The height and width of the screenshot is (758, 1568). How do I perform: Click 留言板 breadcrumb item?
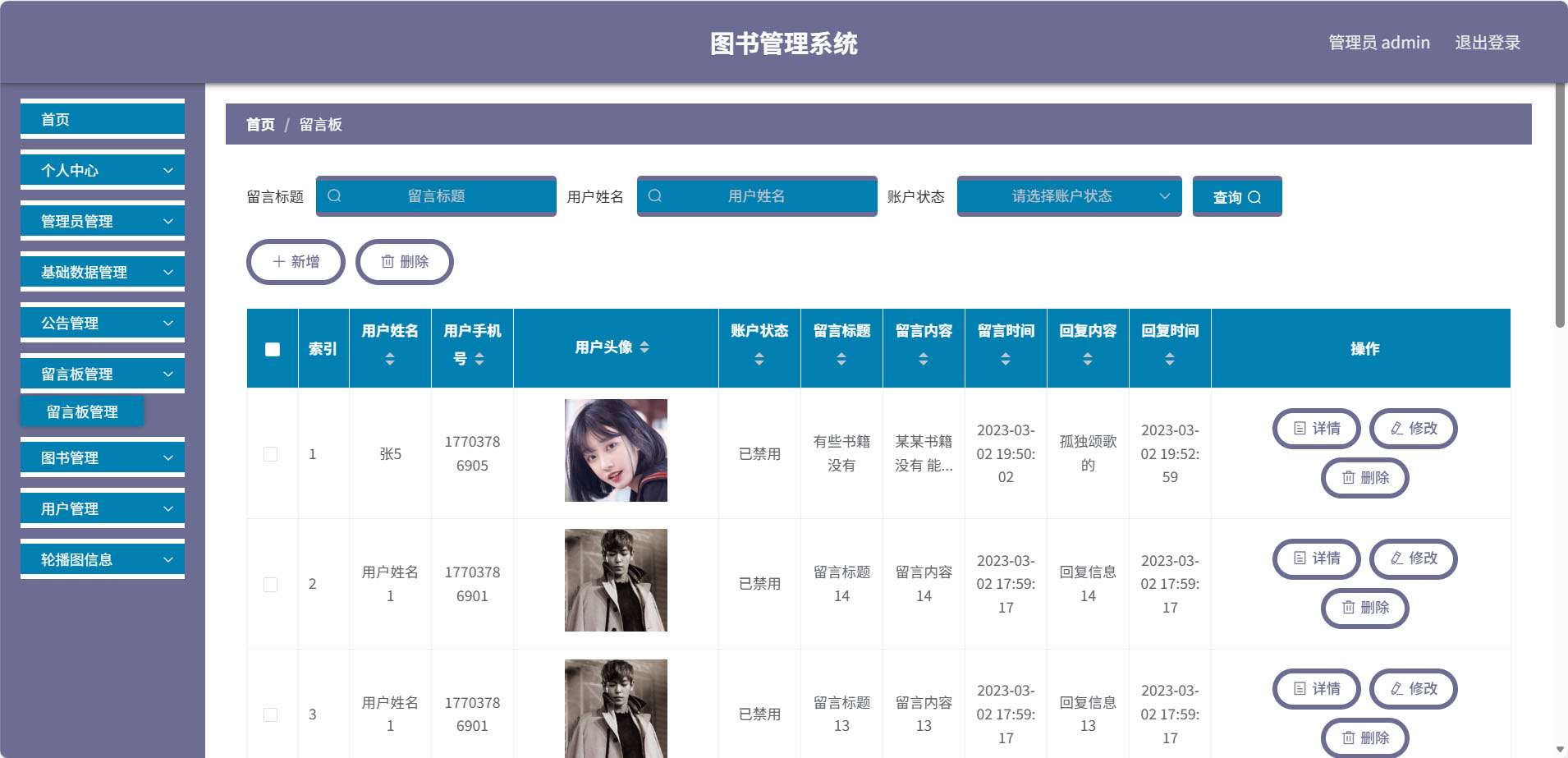(320, 125)
